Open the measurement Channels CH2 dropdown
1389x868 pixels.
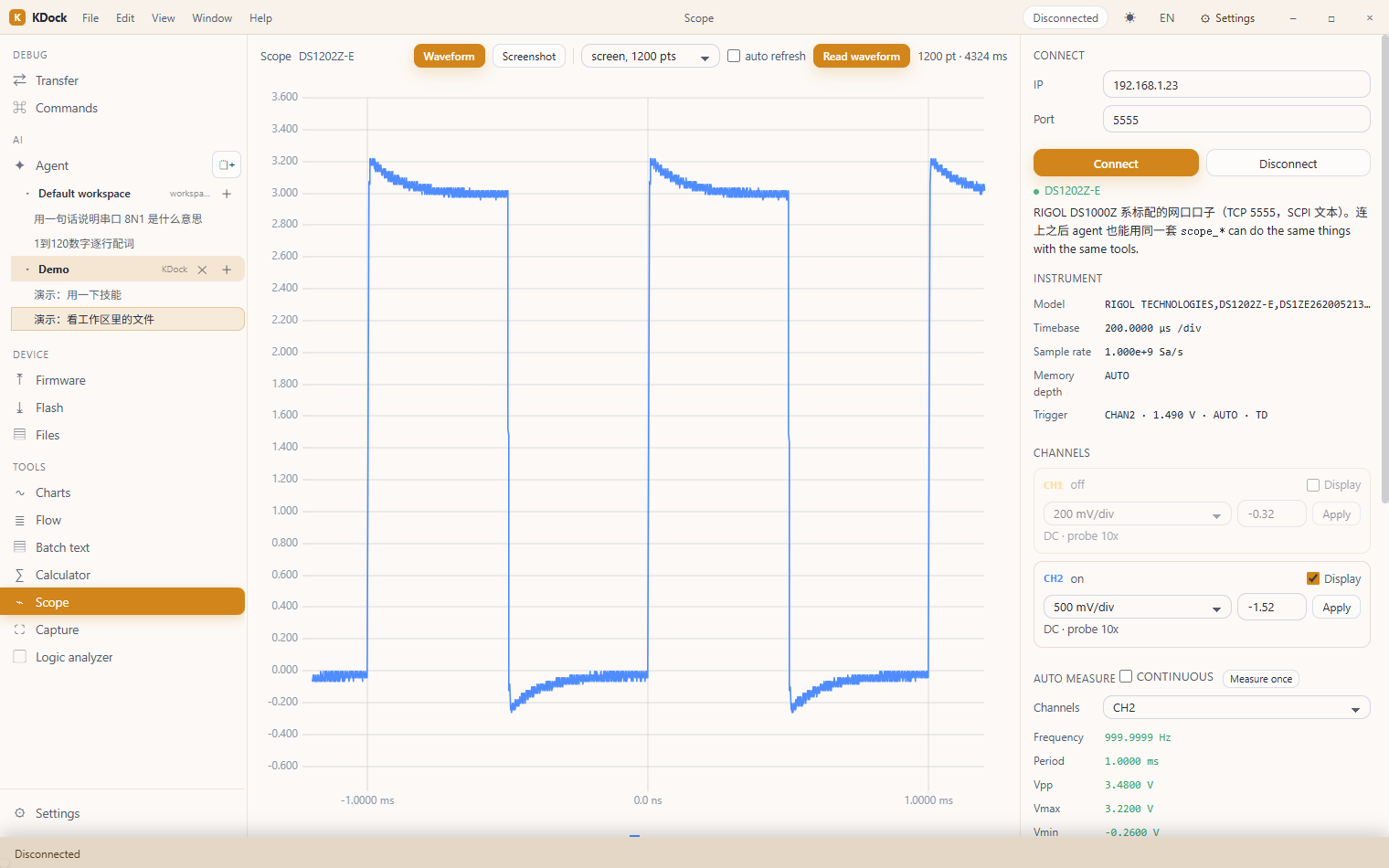pyautogui.click(x=1236, y=708)
